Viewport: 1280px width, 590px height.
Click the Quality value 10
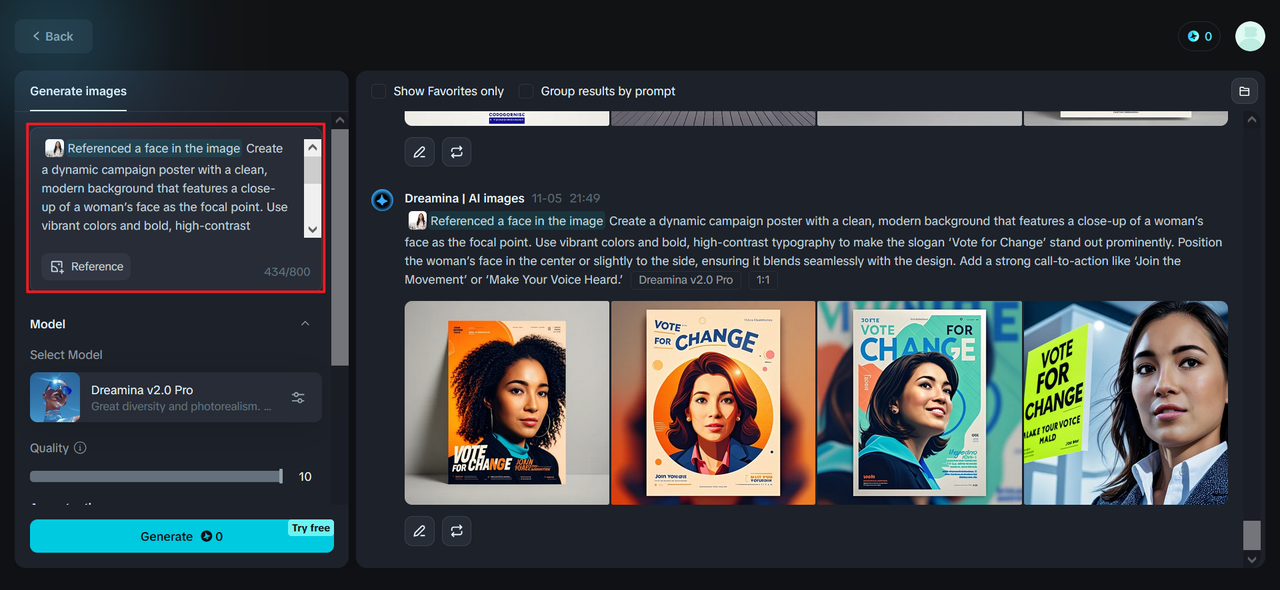pos(305,477)
